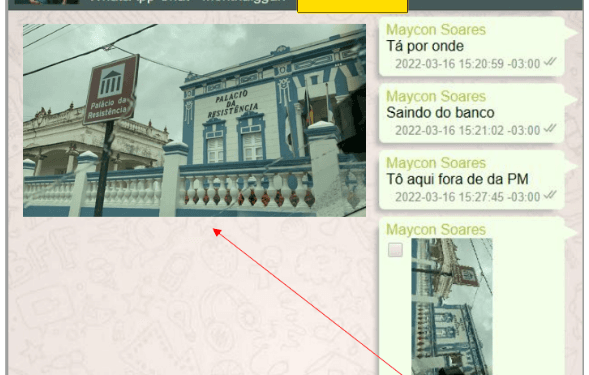The height and width of the screenshot is (375, 589).
Task: Click the read checkmarks on 'Tô aqui fora de da PM'
Action: 550,195
